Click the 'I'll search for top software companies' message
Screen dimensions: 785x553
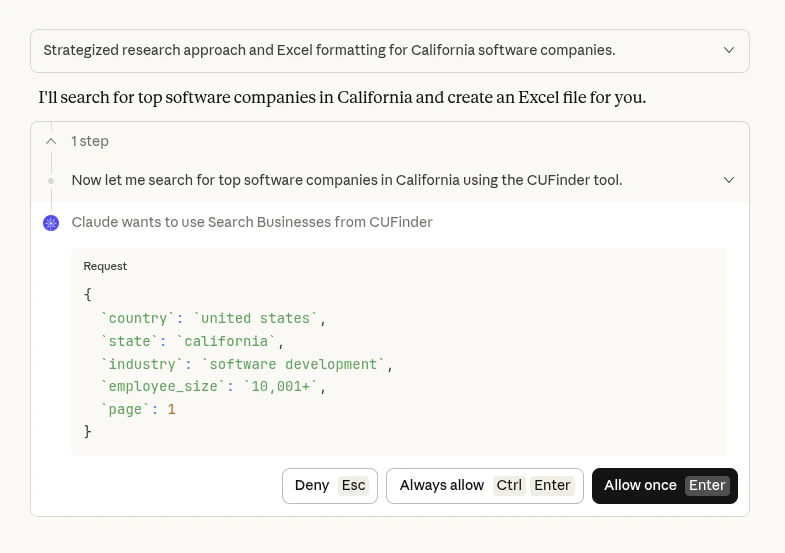(x=342, y=97)
